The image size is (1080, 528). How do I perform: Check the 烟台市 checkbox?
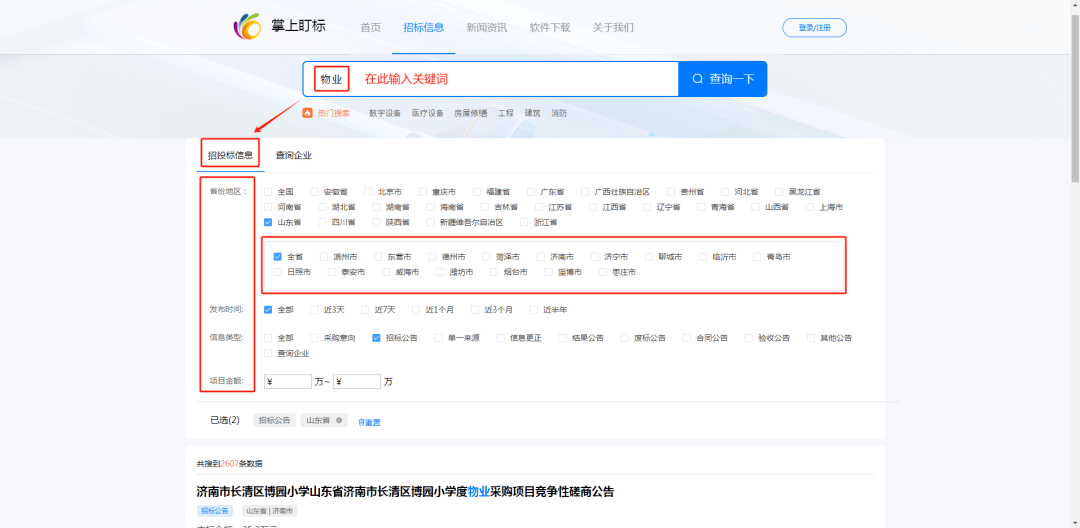coord(495,272)
